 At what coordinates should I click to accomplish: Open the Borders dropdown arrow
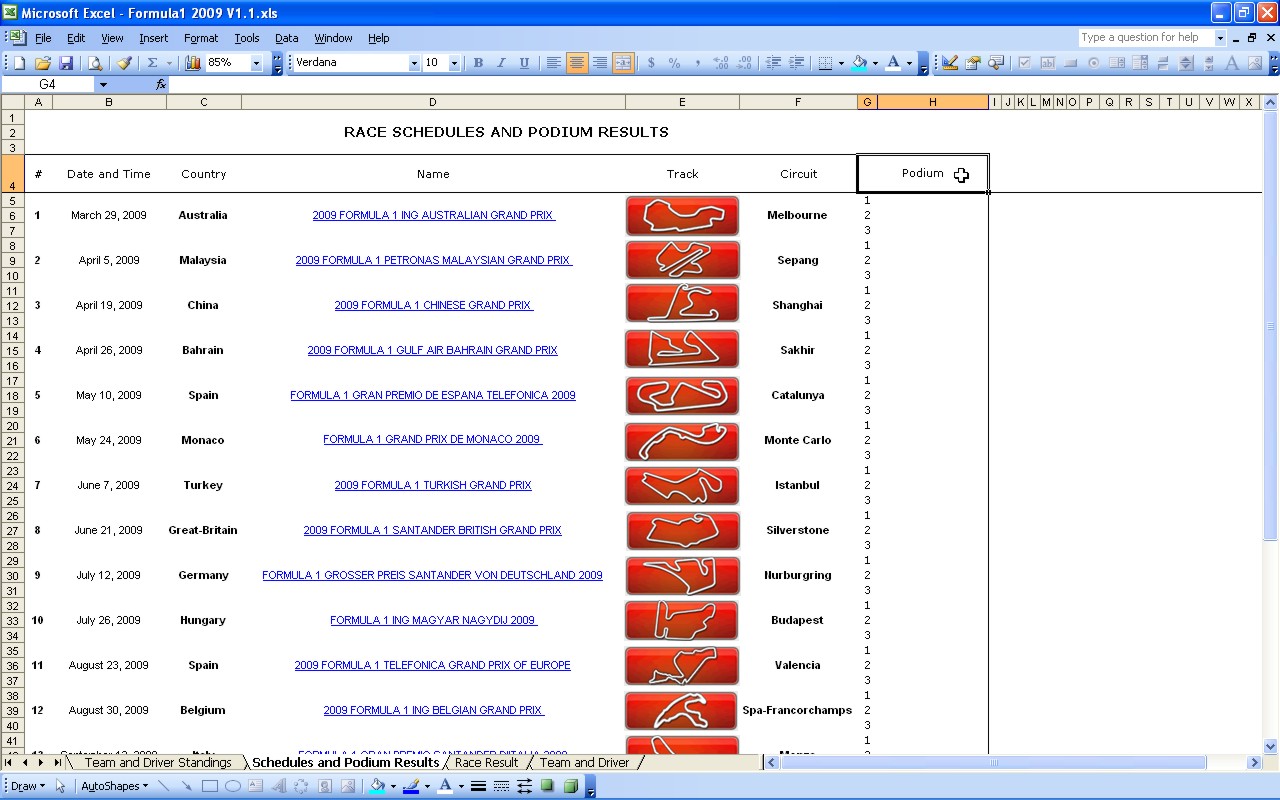coord(840,62)
